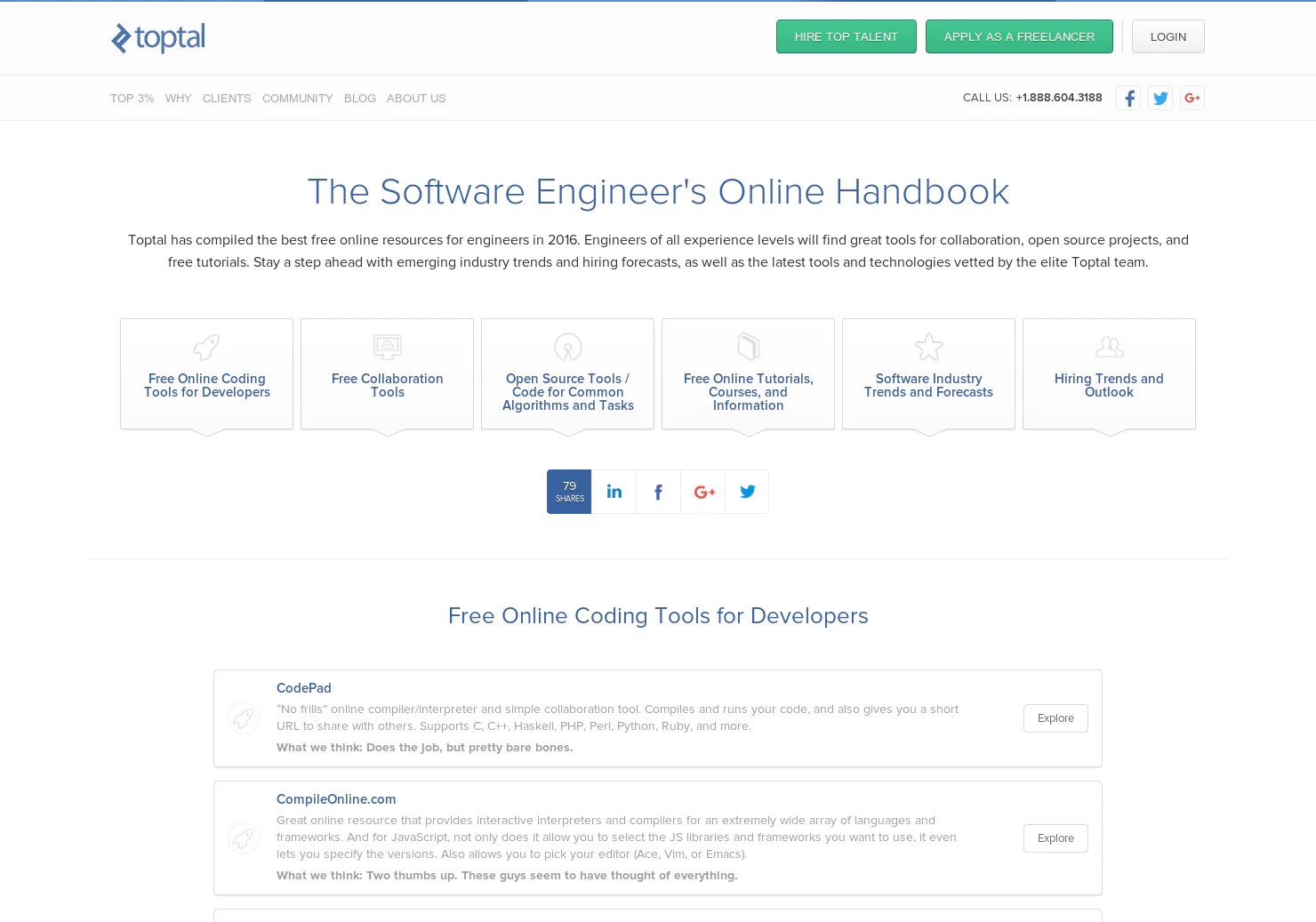Click the 'Call us:' label
The width and height of the screenshot is (1316, 922).
click(987, 98)
